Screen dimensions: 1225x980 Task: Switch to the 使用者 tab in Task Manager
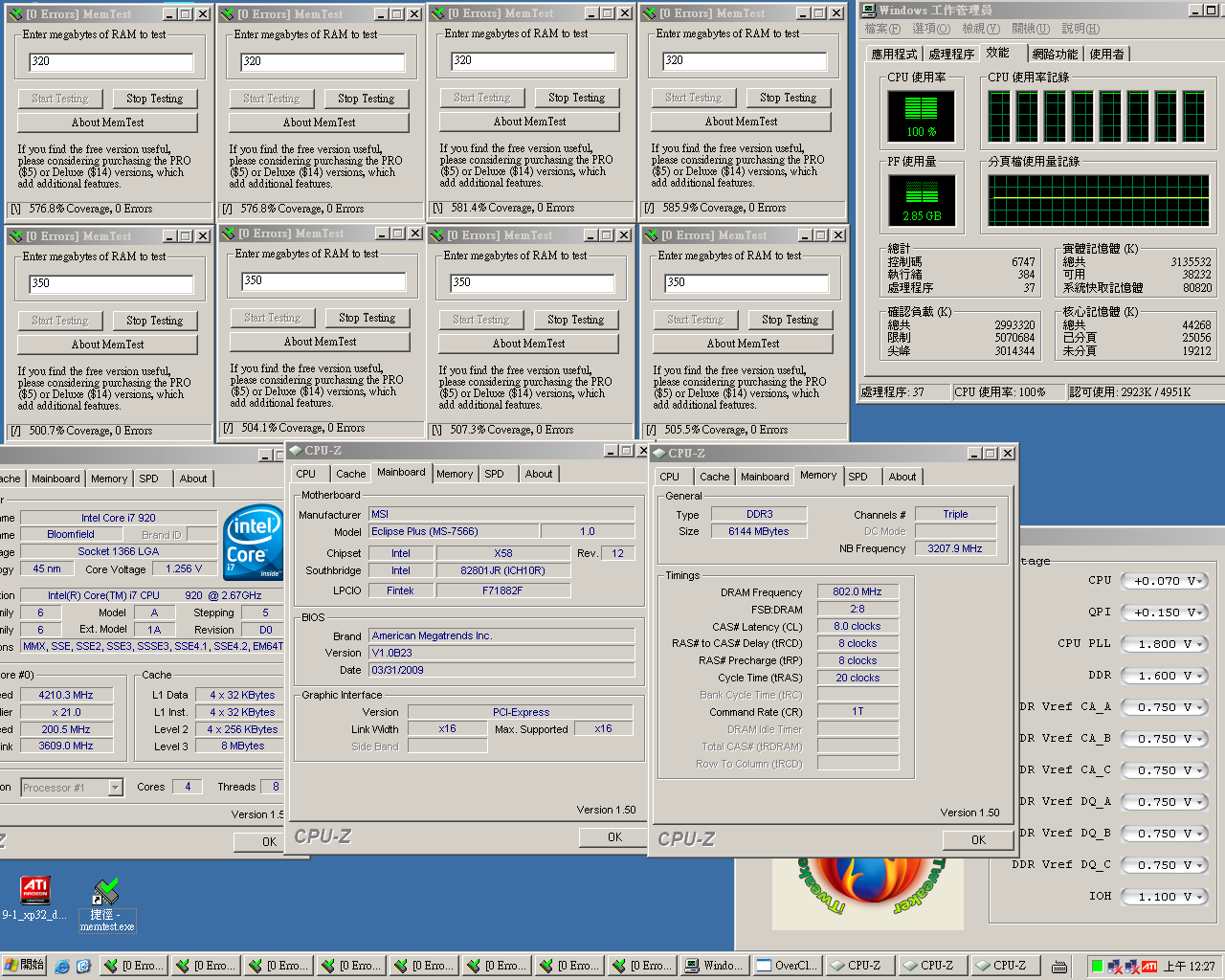[x=1106, y=55]
